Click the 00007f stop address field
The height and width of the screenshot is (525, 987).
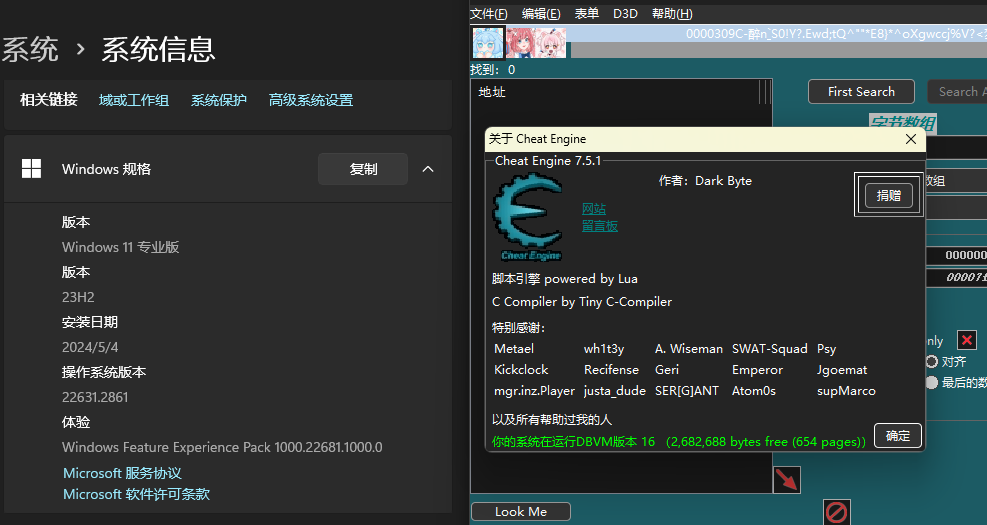[x=956, y=278]
